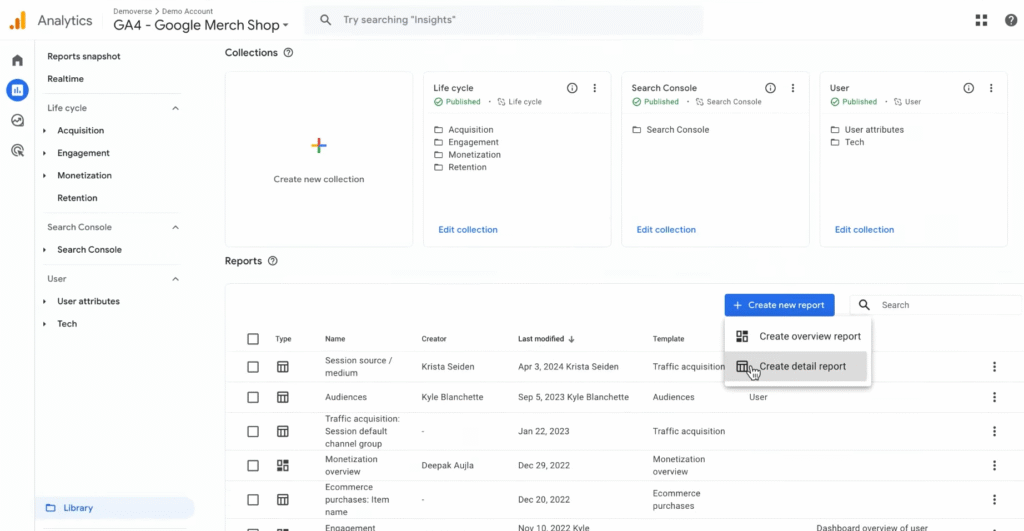Show info for the User collection

pos(968,88)
